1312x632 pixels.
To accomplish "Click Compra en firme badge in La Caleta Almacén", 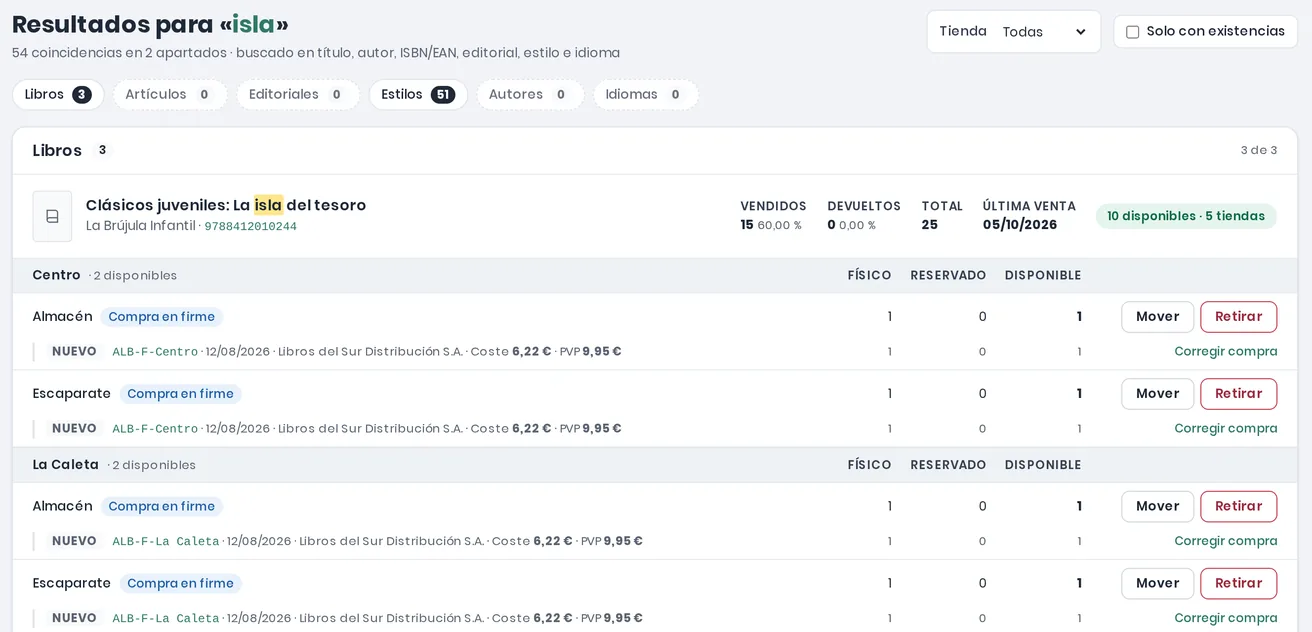I will pos(161,506).
